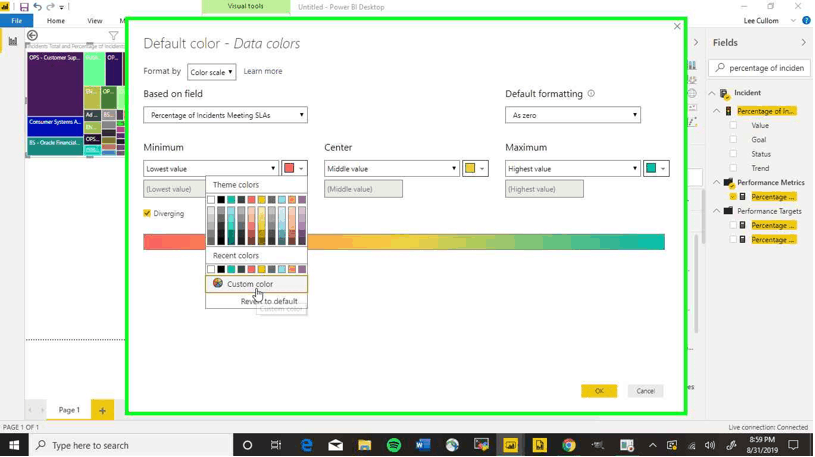Open Report view from left sidebar
815x457 pixels.
coord(13,41)
